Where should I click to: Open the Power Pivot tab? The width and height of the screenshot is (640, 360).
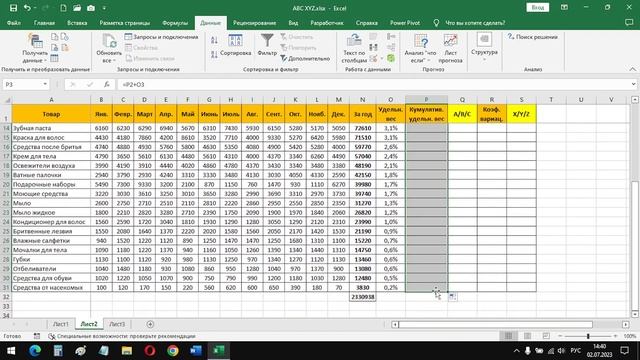(405, 23)
